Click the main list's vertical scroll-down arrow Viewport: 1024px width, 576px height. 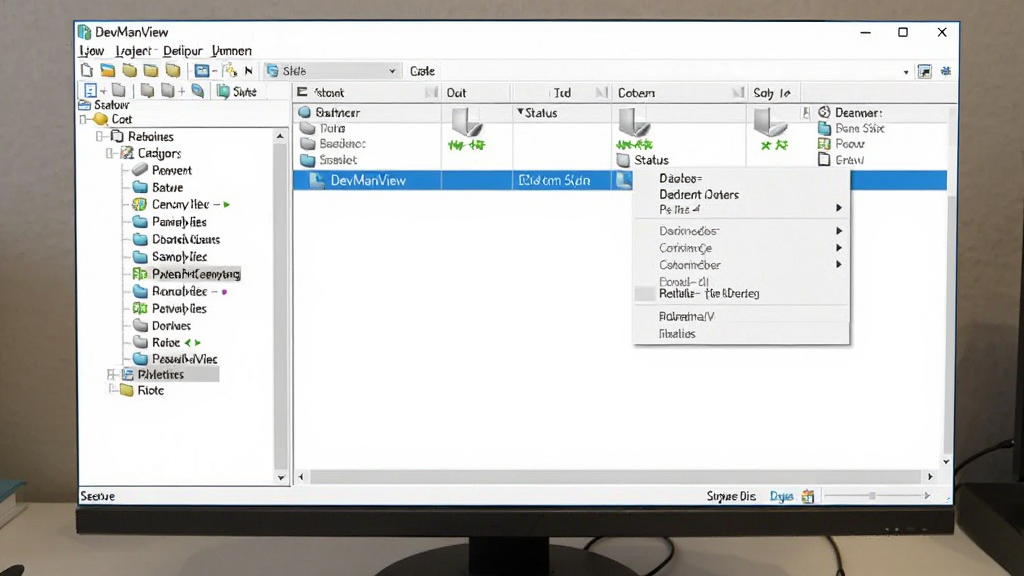pyautogui.click(x=946, y=462)
